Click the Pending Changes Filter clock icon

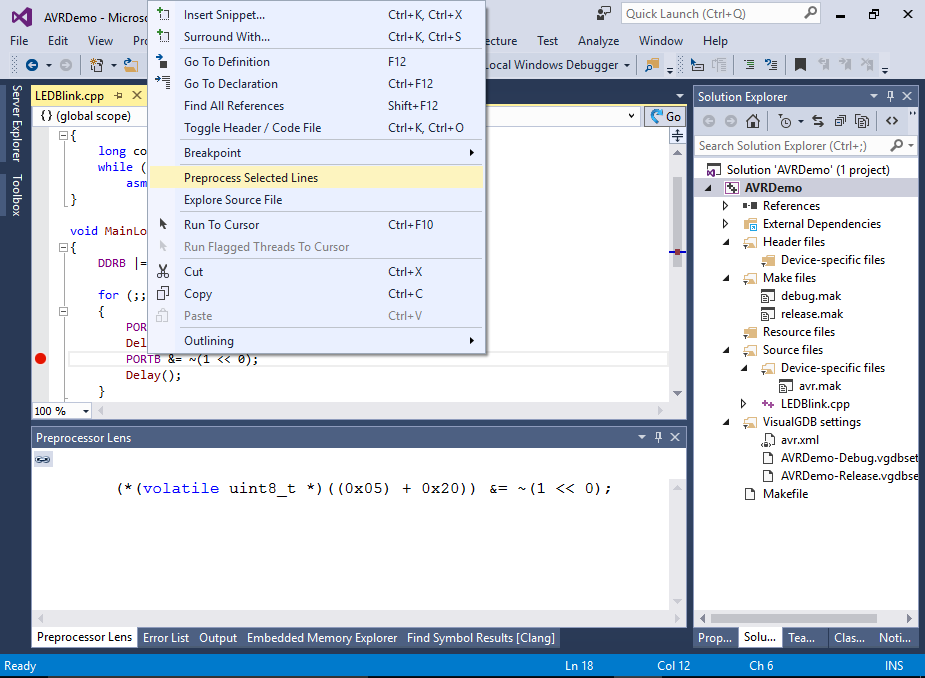785,121
